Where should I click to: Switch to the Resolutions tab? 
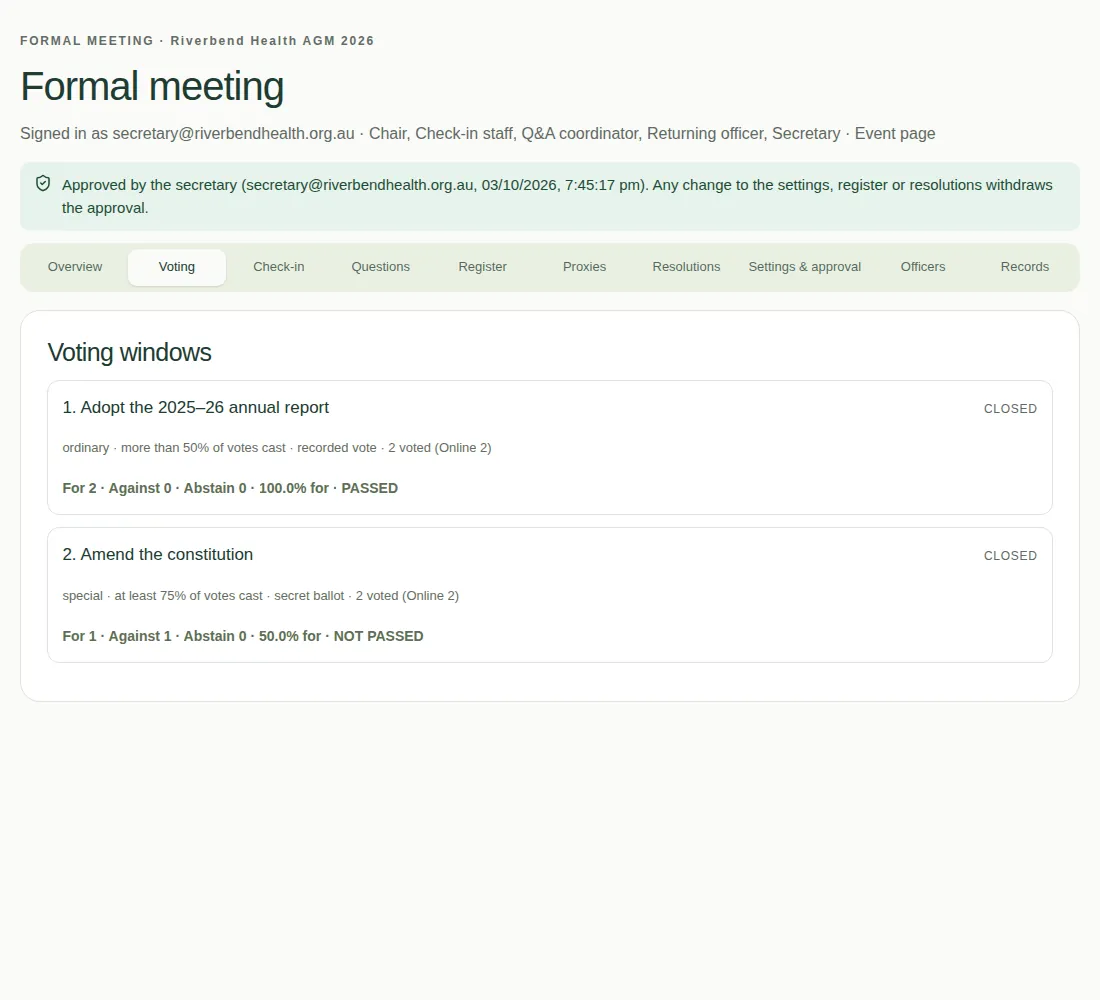(686, 267)
